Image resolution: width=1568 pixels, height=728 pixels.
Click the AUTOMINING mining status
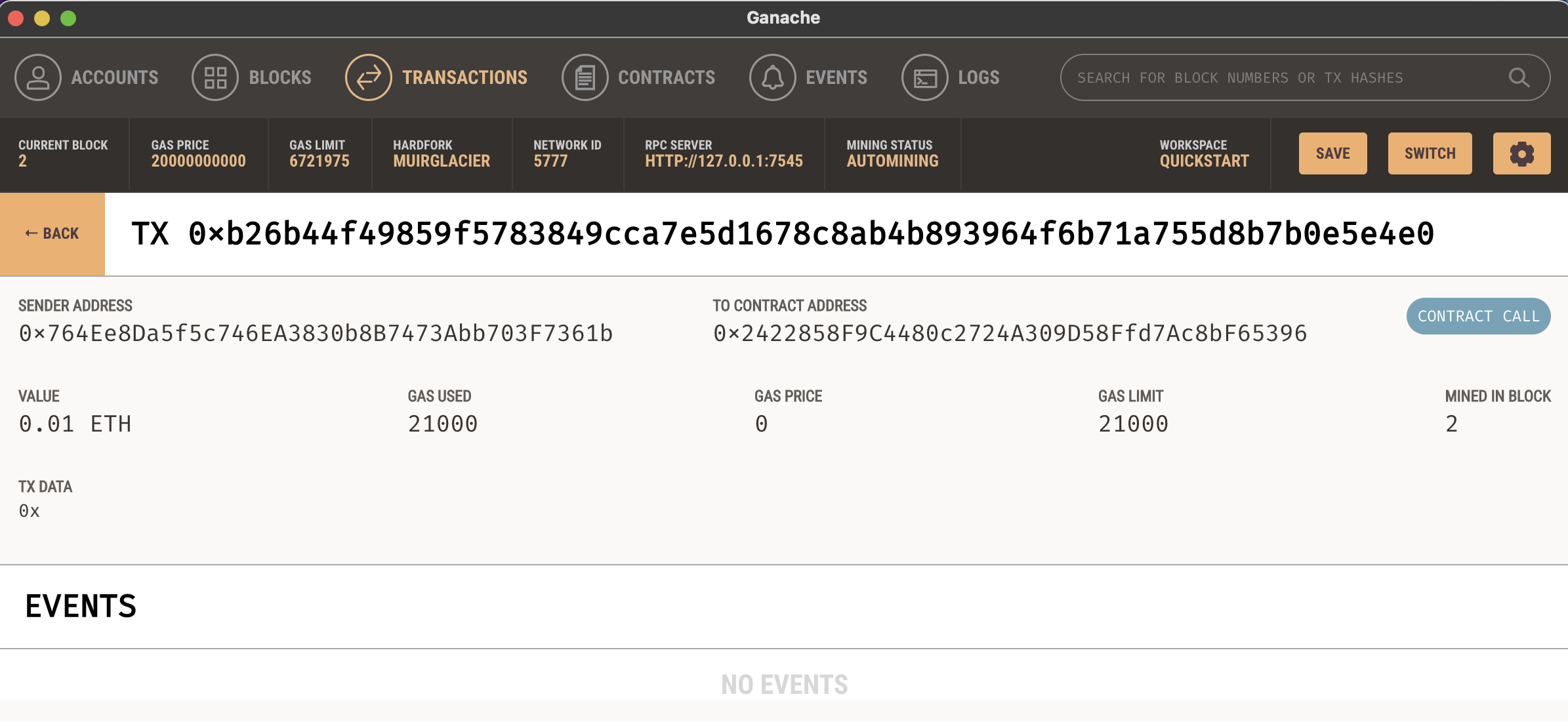click(892, 161)
